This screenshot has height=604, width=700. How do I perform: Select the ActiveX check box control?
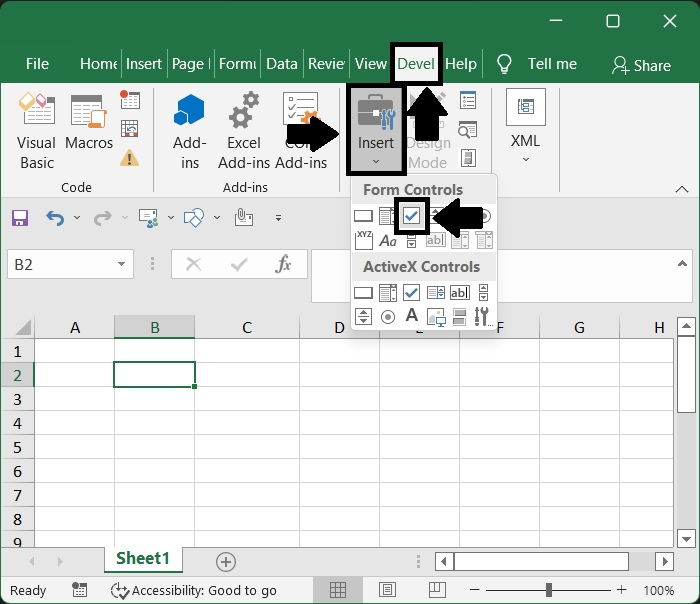pyautogui.click(x=411, y=293)
